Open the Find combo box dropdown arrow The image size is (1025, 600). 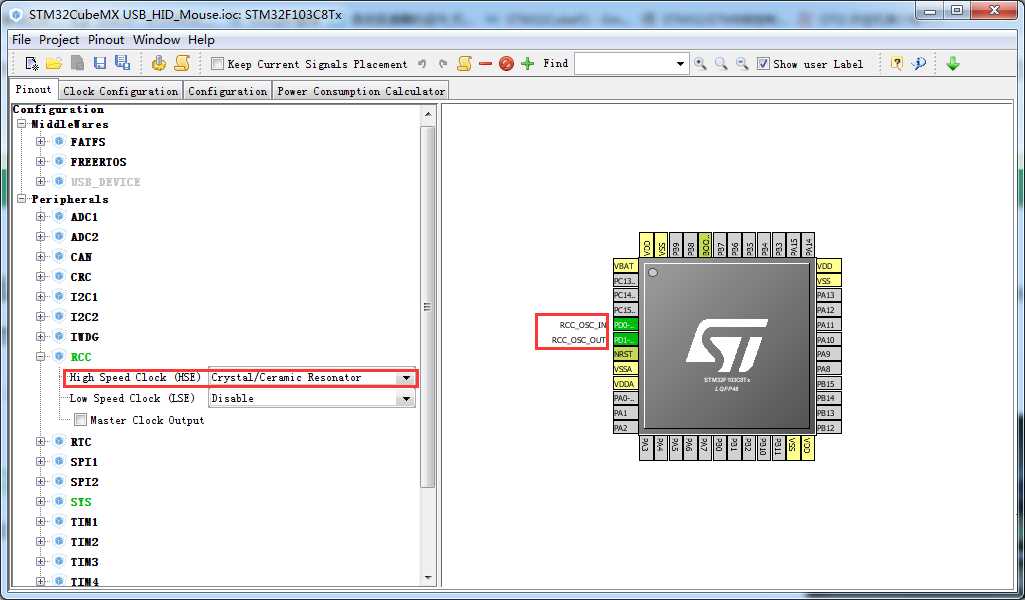[680, 64]
